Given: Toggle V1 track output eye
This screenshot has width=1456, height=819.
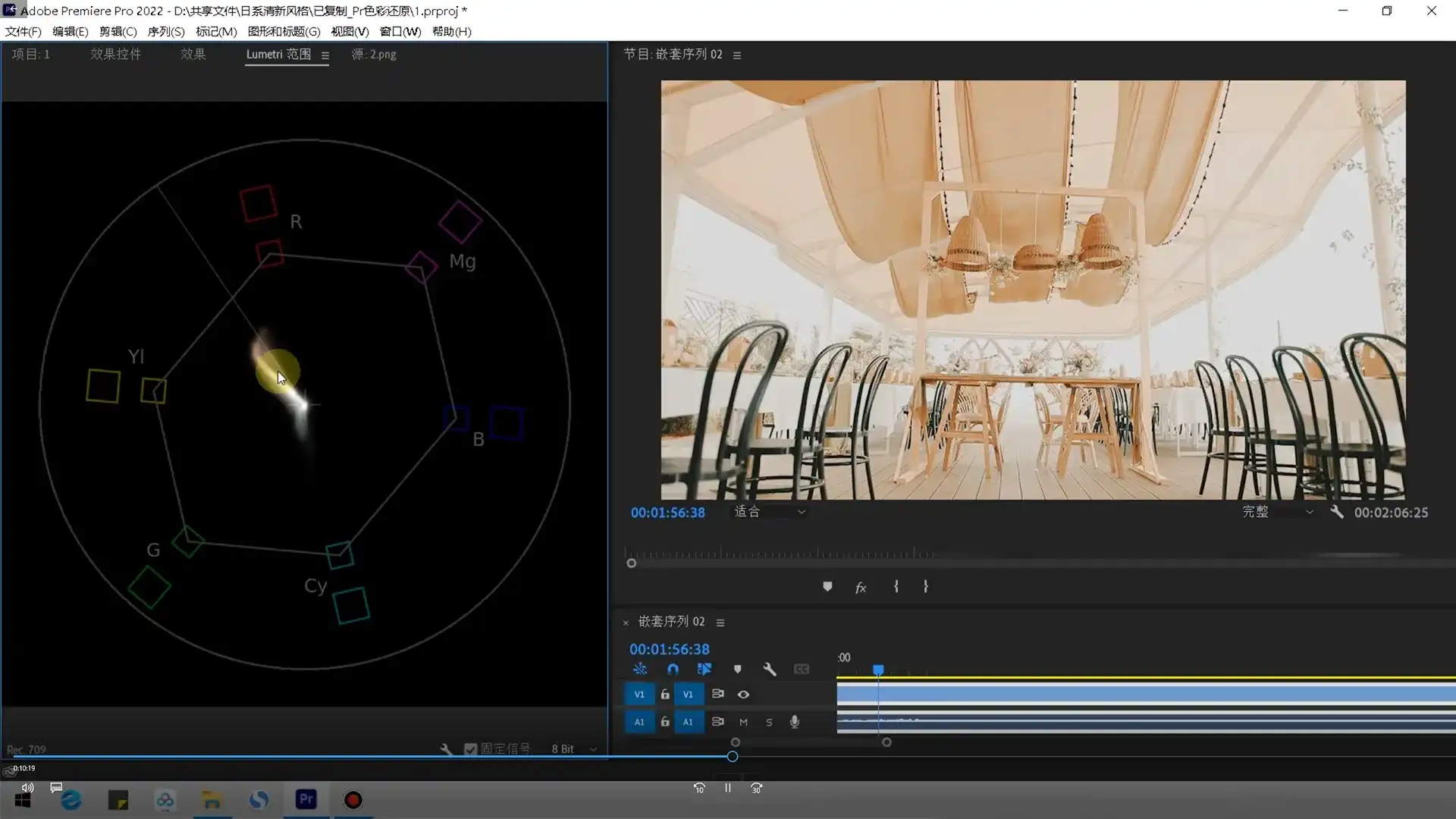Looking at the screenshot, I should [743, 695].
